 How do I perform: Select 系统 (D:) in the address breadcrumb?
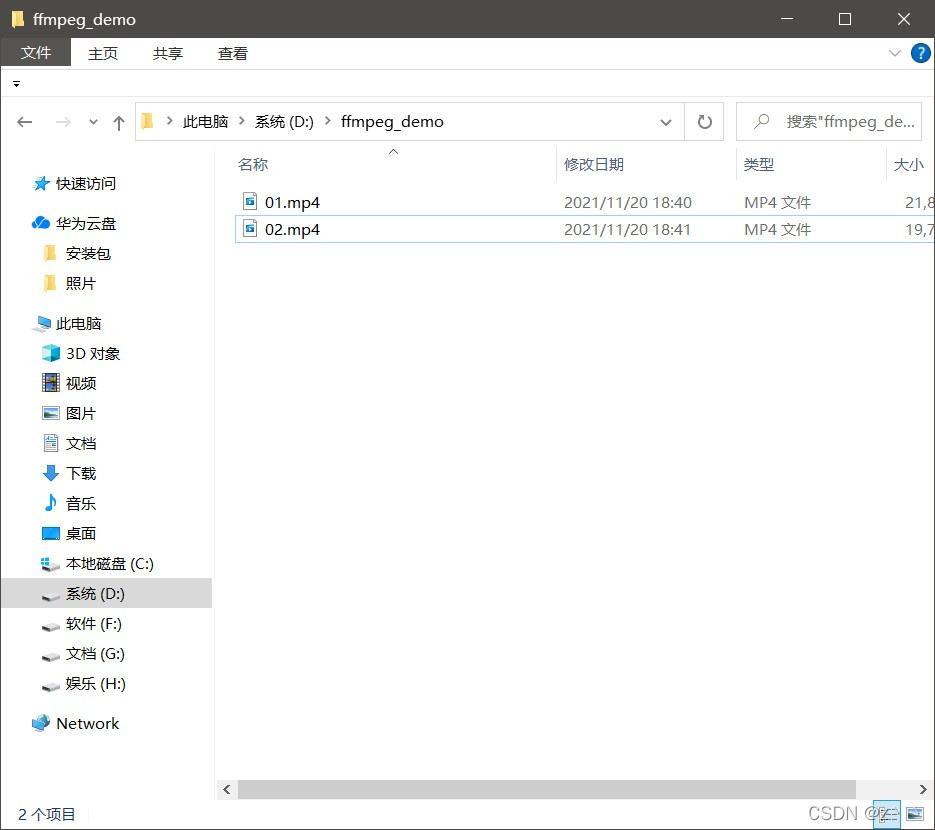284,122
